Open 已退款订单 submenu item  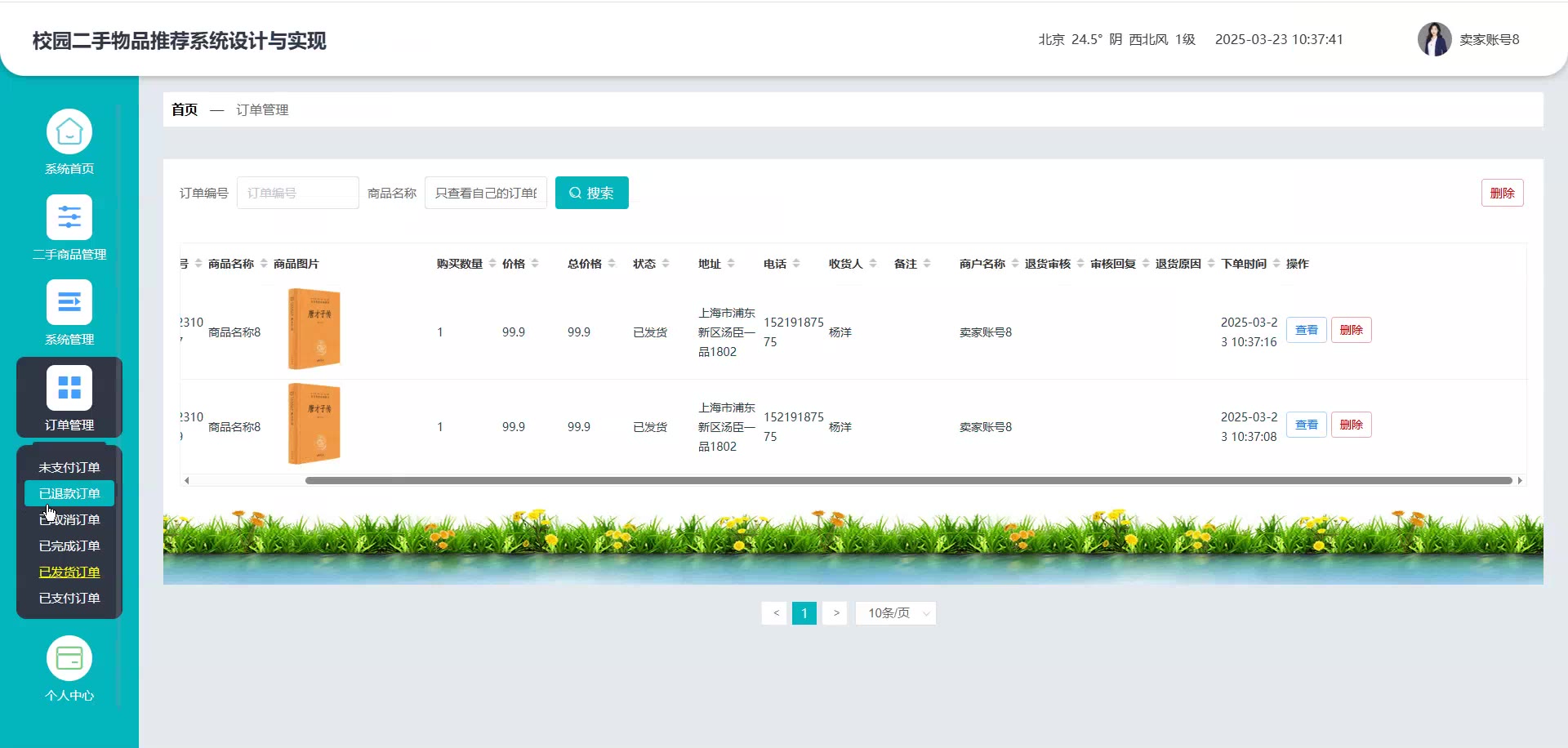pyautogui.click(x=69, y=493)
